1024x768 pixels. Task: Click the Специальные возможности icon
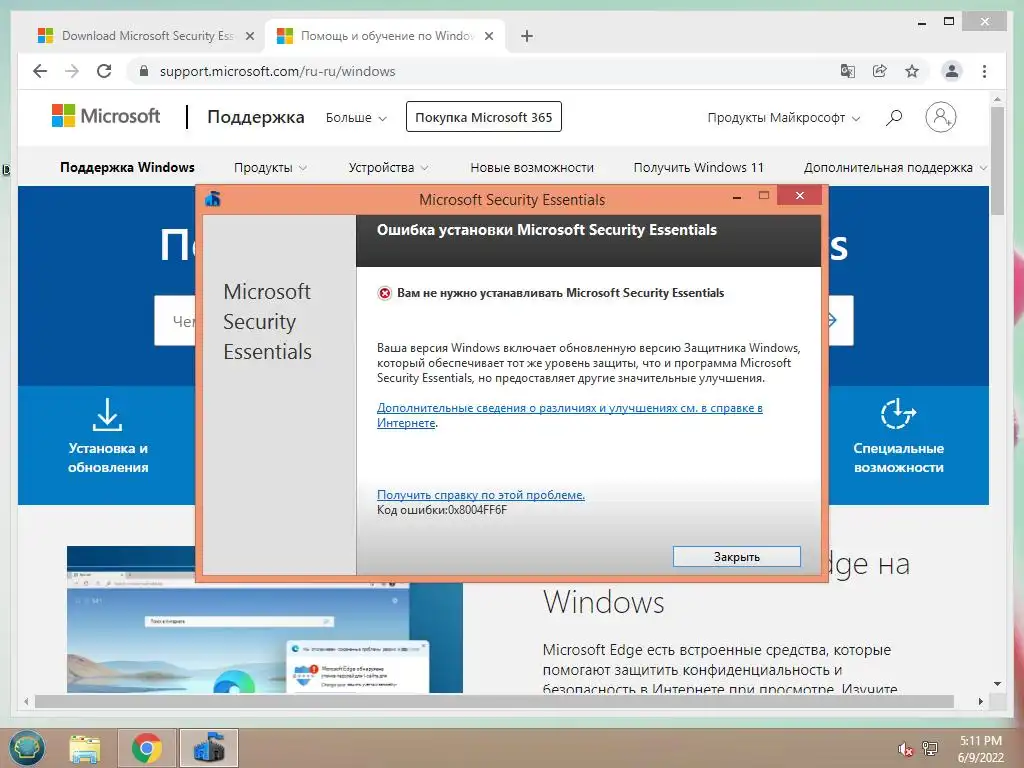pyautogui.click(x=898, y=413)
